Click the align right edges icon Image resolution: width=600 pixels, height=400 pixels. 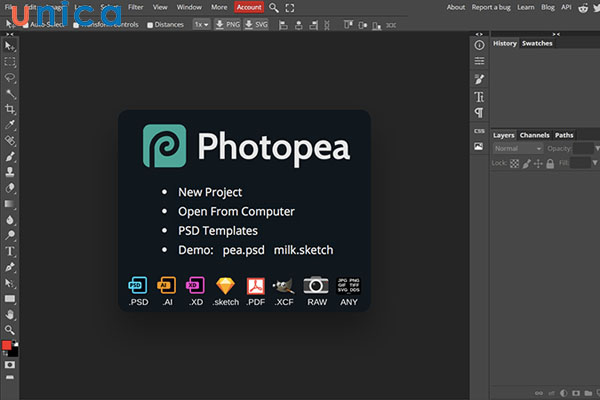point(314,25)
